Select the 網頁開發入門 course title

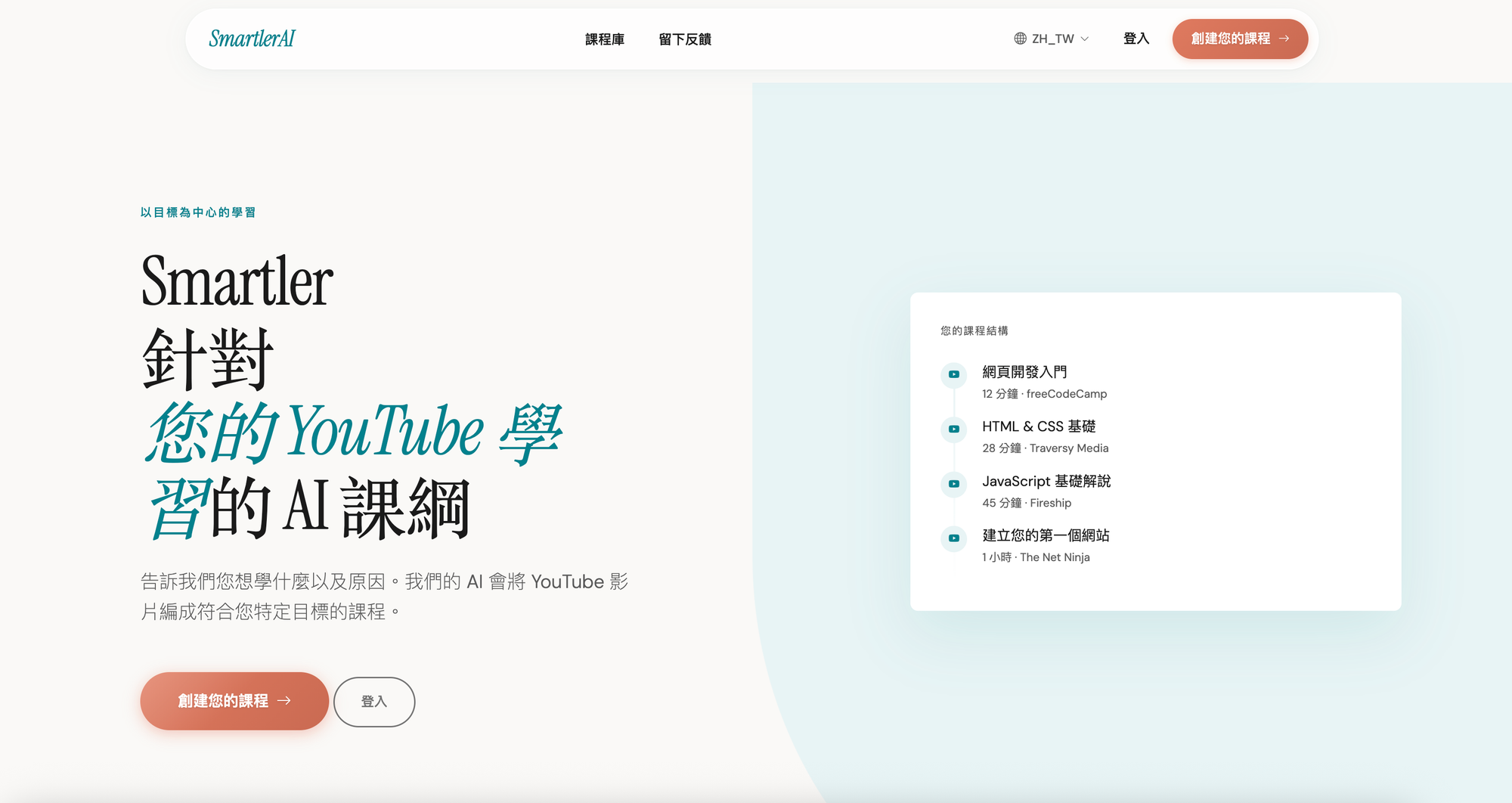pyautogui.click(x=1024, y=372)
